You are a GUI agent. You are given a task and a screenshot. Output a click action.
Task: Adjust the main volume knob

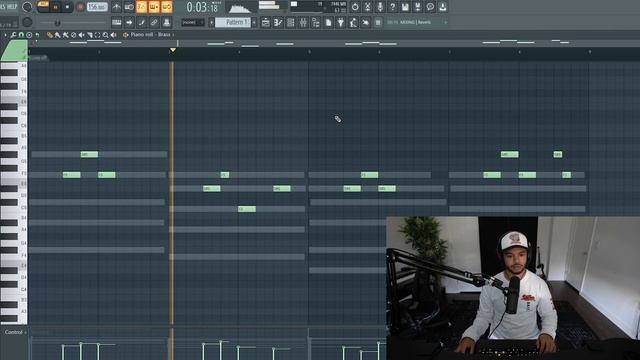(x=27, y=7)
